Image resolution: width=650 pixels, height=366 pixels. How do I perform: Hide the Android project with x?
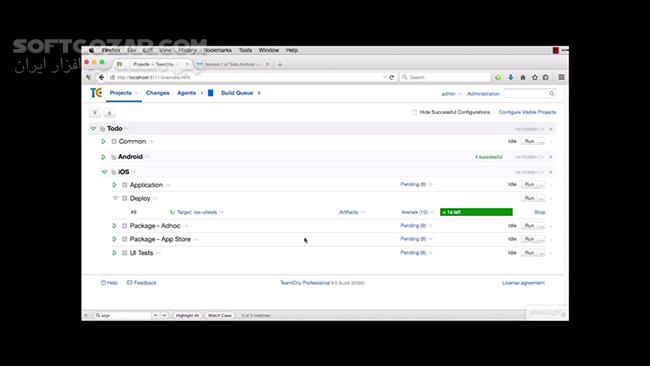[551, 157]
